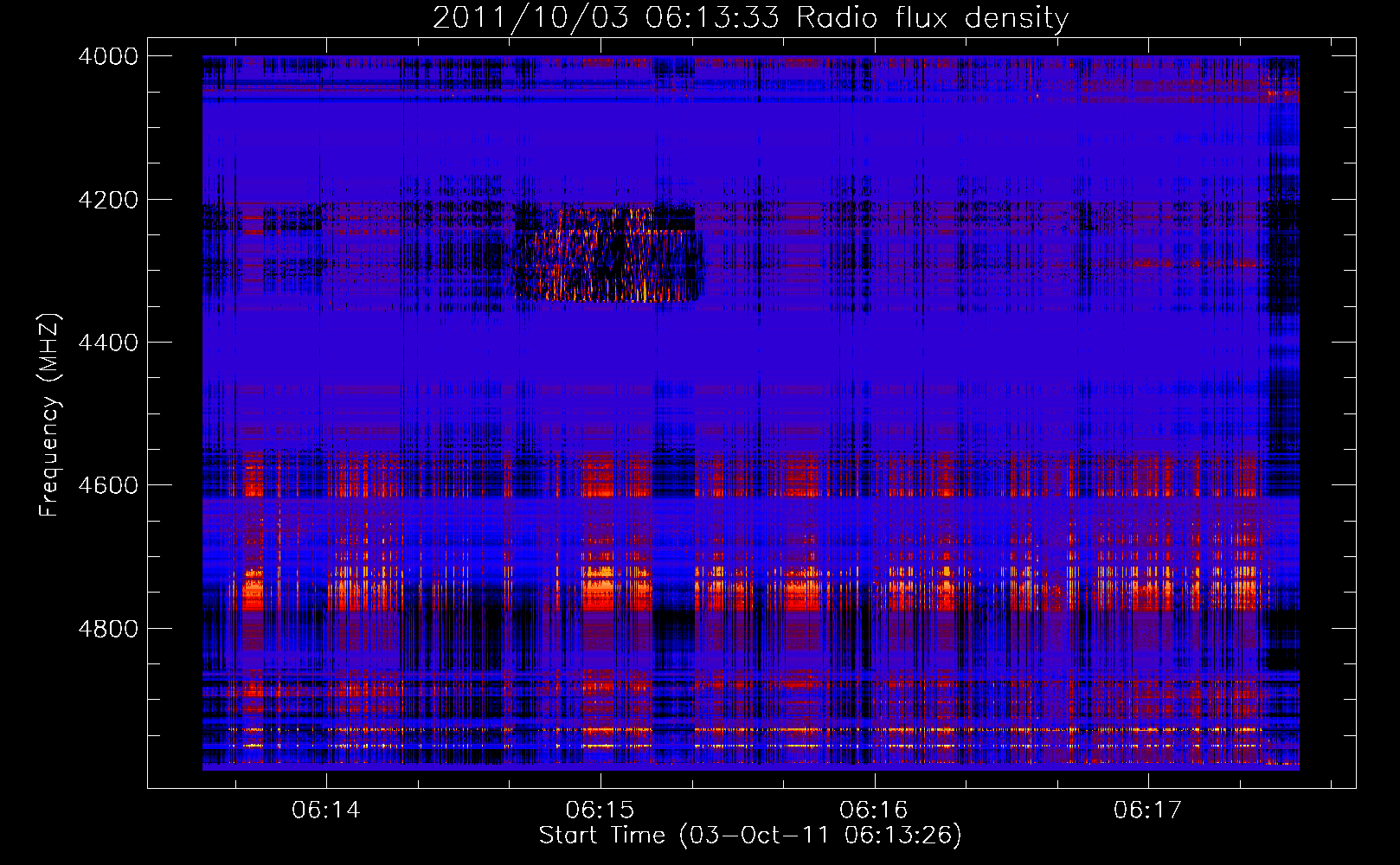Click the 'Frequency (MHZ)' y-axis label
This screenshot has height=865, width=1400.
click(50, 415)
